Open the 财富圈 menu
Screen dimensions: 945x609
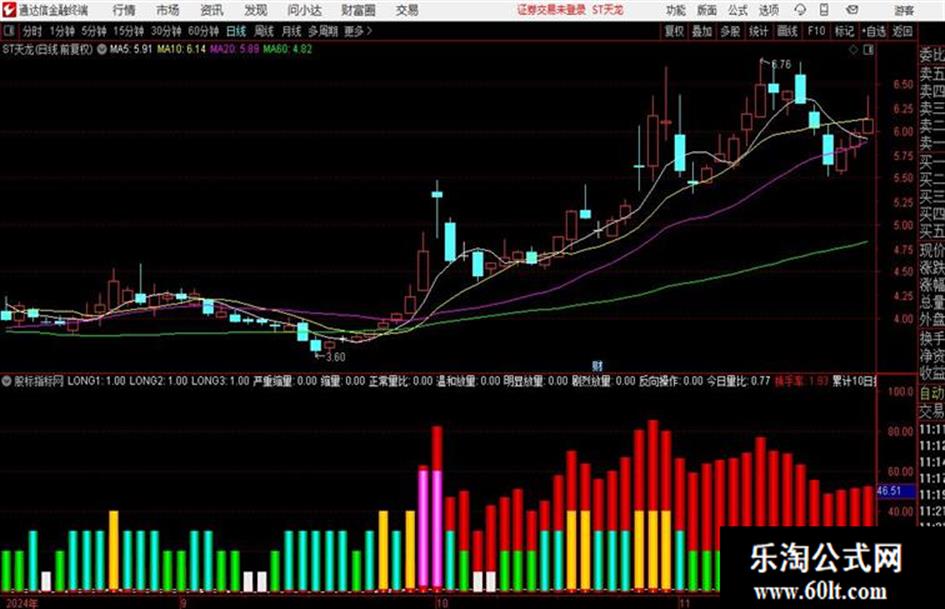pos(358,10)
